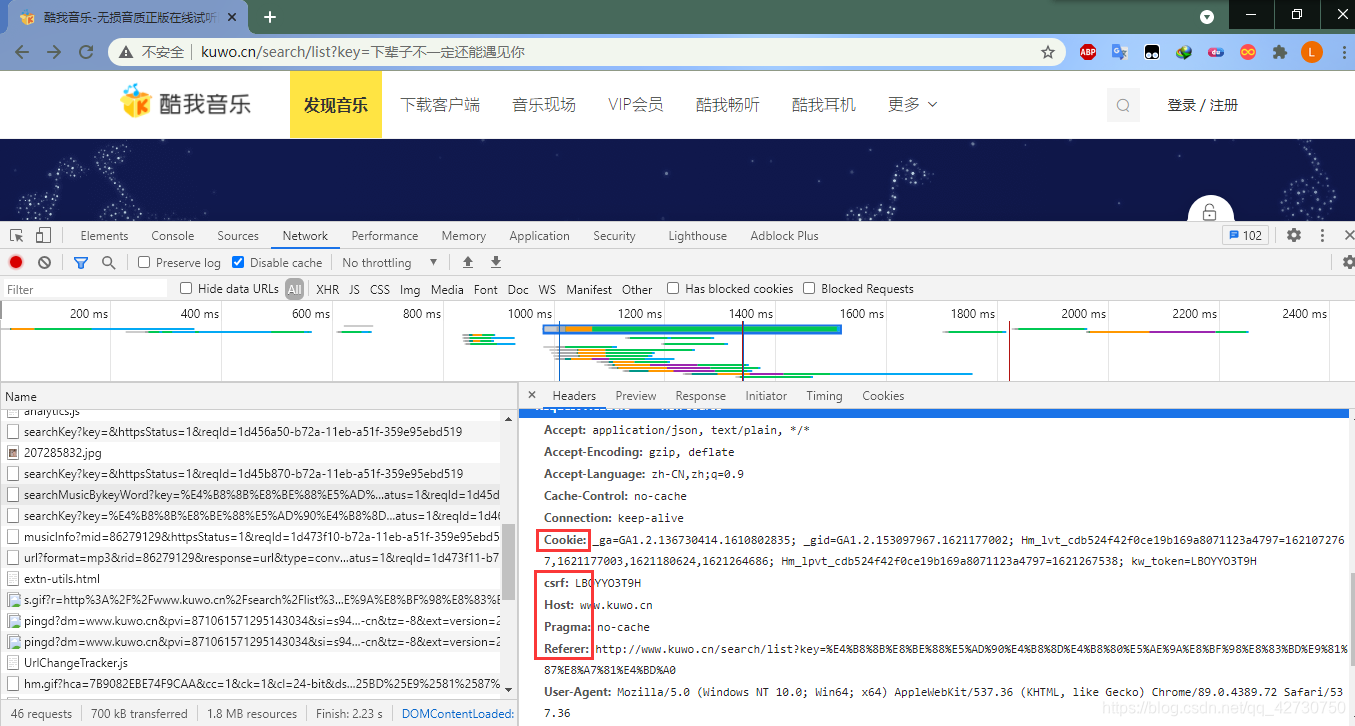1355x726 pixels.
Task: Open the tab search dropdown arrow
Action: tap(1207, 17)
